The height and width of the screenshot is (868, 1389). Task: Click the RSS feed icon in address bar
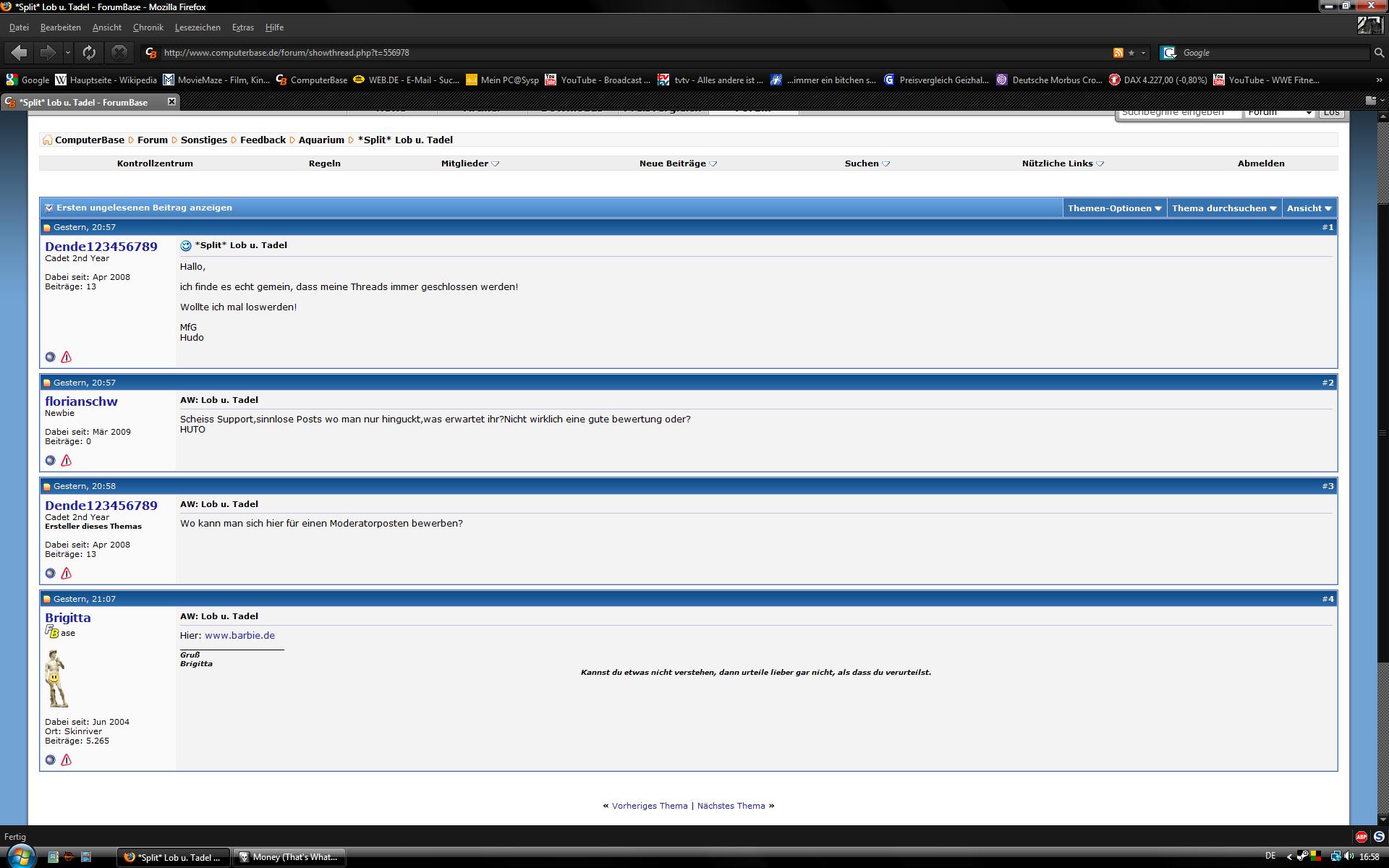pos(1118,53)
